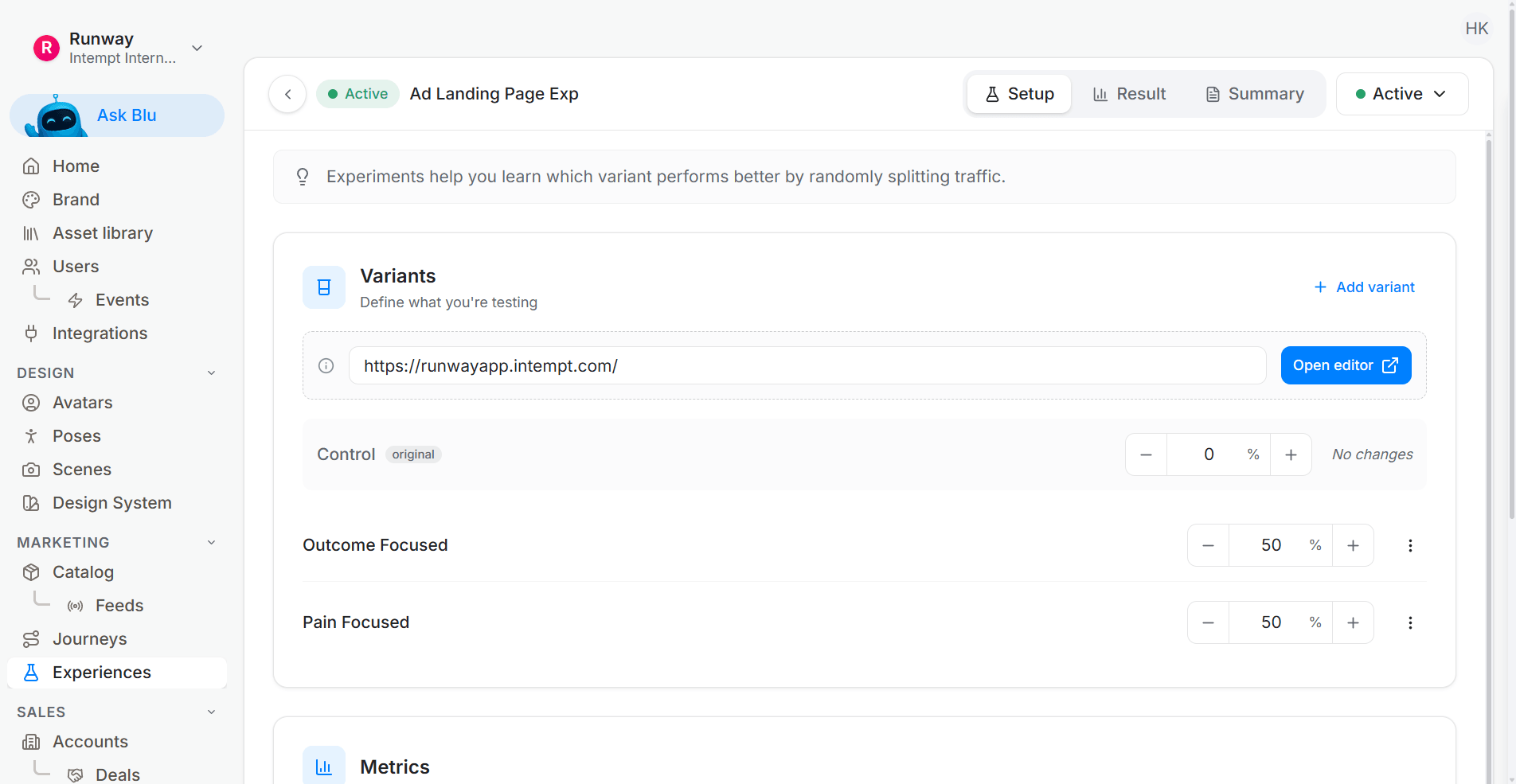Open Brand palette icon
Viewport: 1516px width, 784px height.
click(x=31, y=200)
